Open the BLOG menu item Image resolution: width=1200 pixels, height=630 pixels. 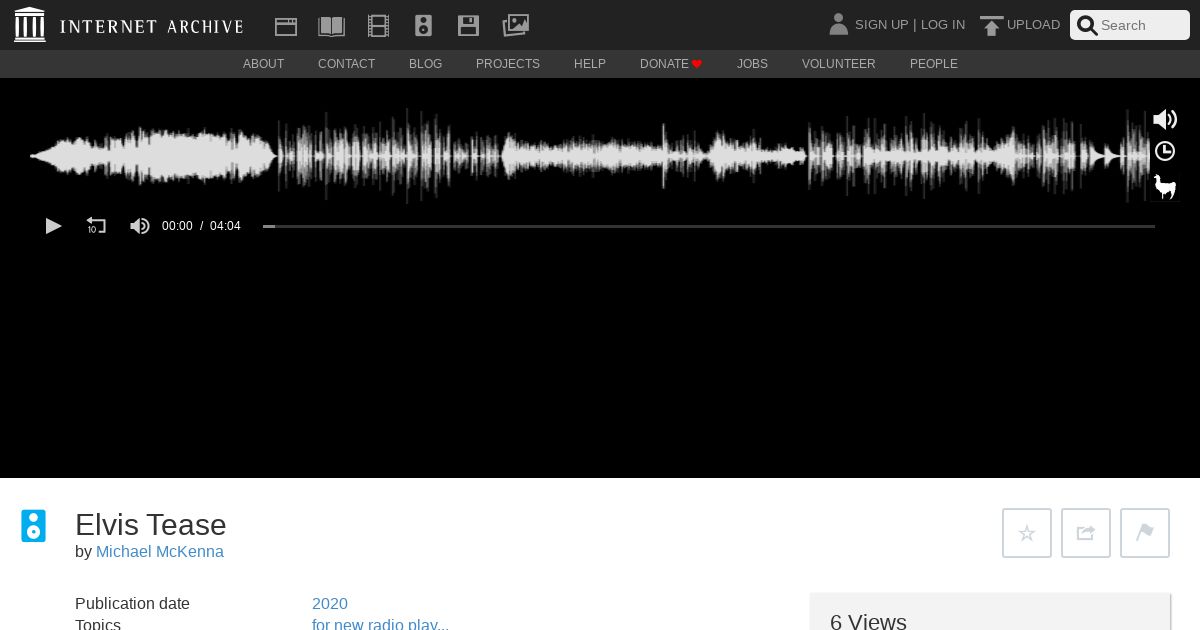click(425, 64)
